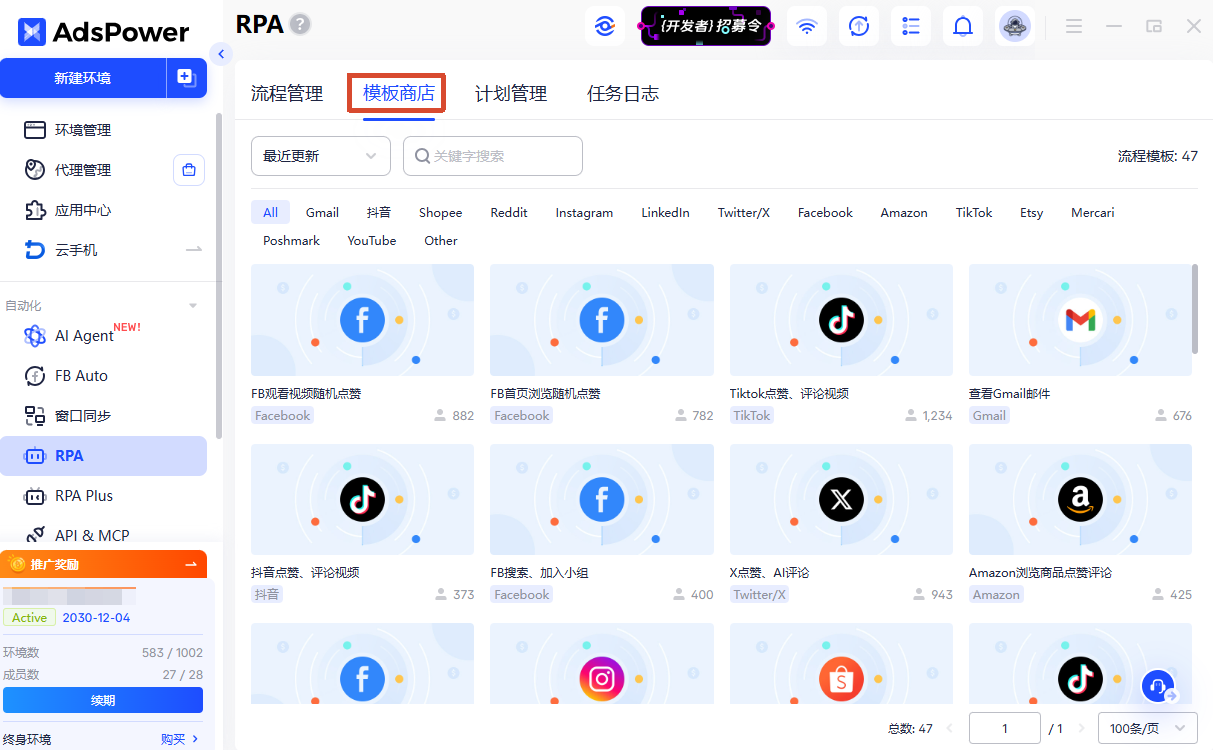Switch to the 计划管理 tab
The image size is (1213, 750).
tap(511, 94)
